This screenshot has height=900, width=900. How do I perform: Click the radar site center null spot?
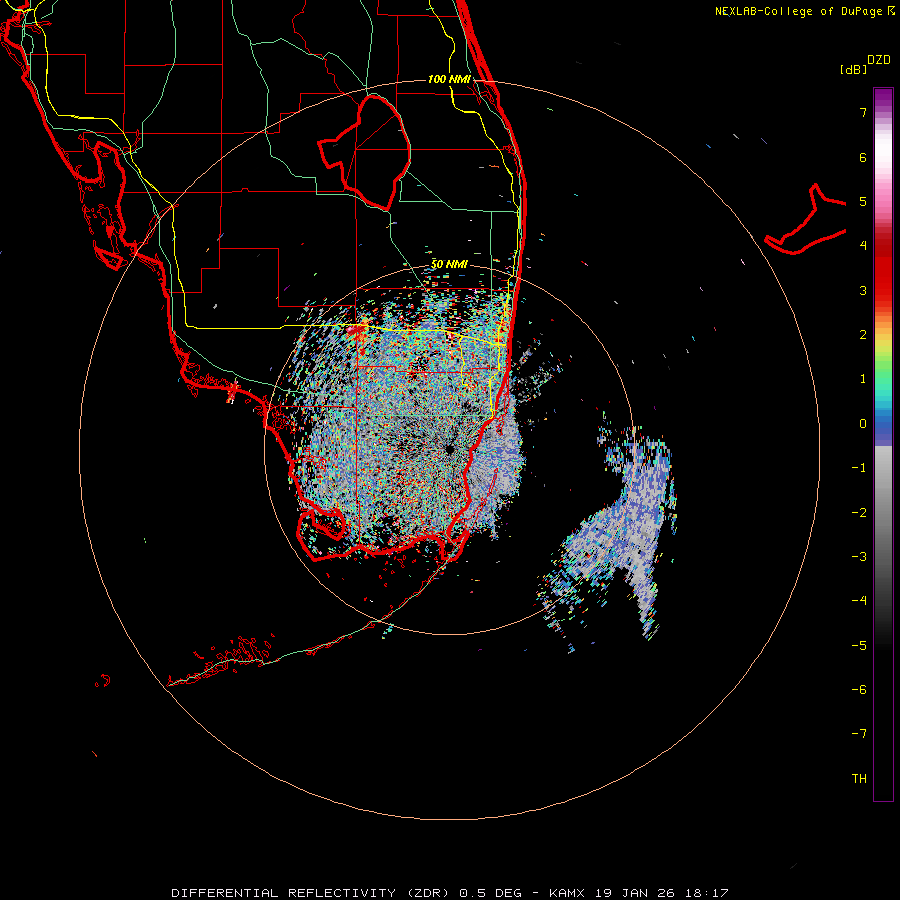tap(449, 449)
